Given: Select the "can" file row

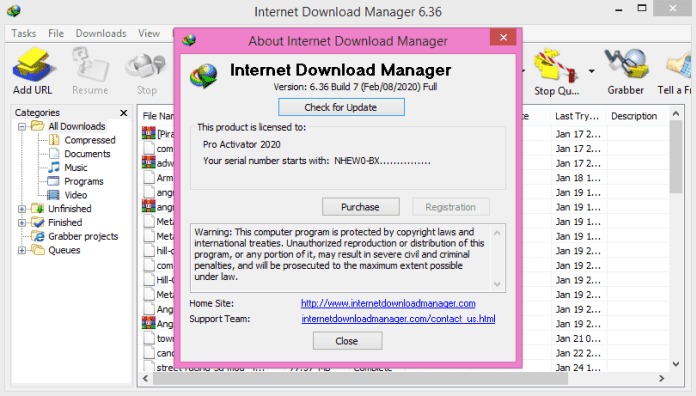Looking at the screenshot, I should pos(158,353).
